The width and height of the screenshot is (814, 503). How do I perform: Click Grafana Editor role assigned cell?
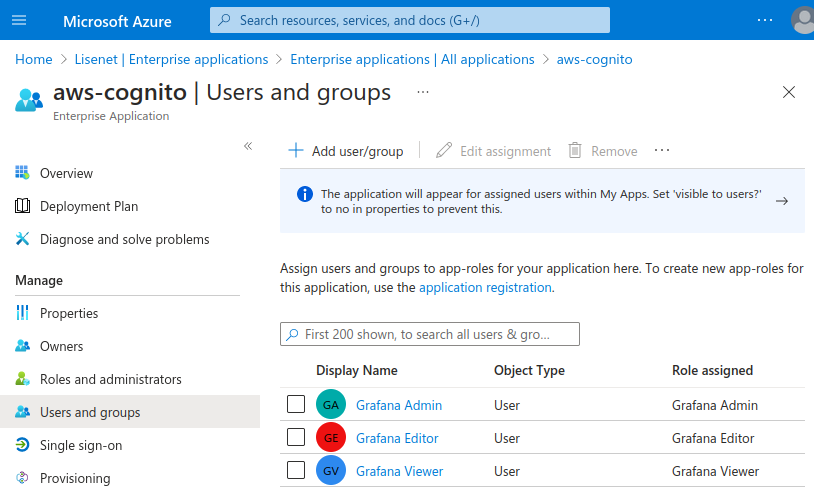point(713,439)
